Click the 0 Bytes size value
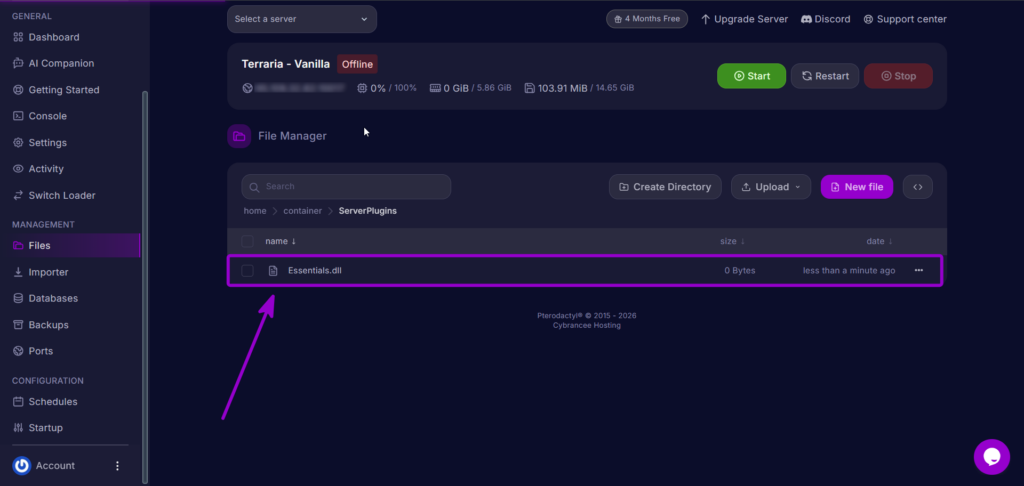The width and height of the screenshot is (1024, 486). coord(740,270)
